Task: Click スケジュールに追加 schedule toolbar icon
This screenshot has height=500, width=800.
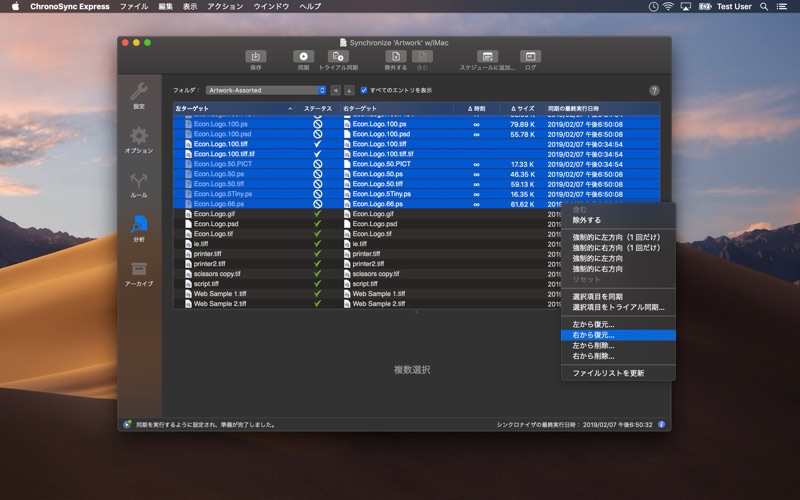Action: [x=487, y=57]
